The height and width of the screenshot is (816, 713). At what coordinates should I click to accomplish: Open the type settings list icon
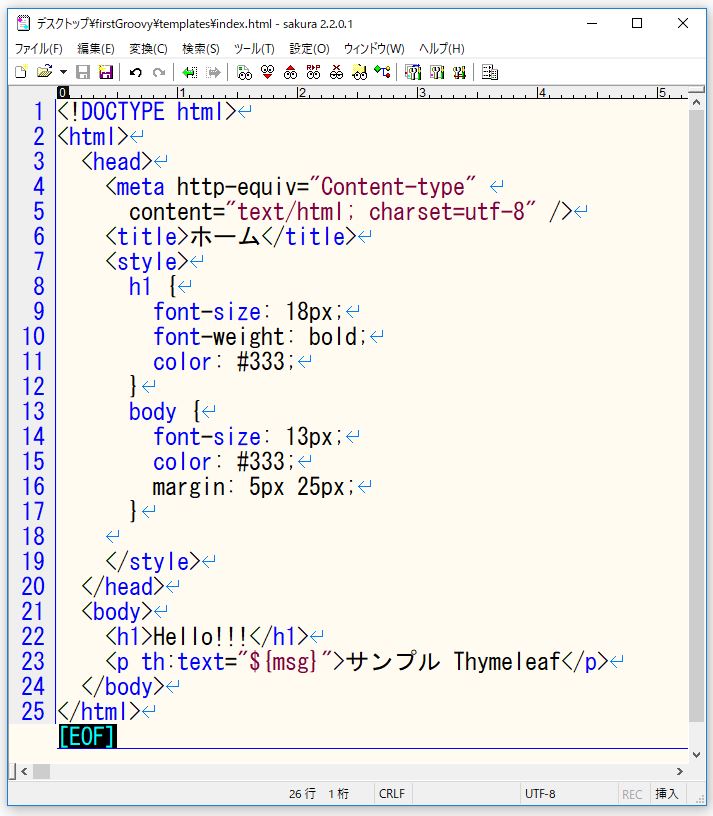coord(413,72)
